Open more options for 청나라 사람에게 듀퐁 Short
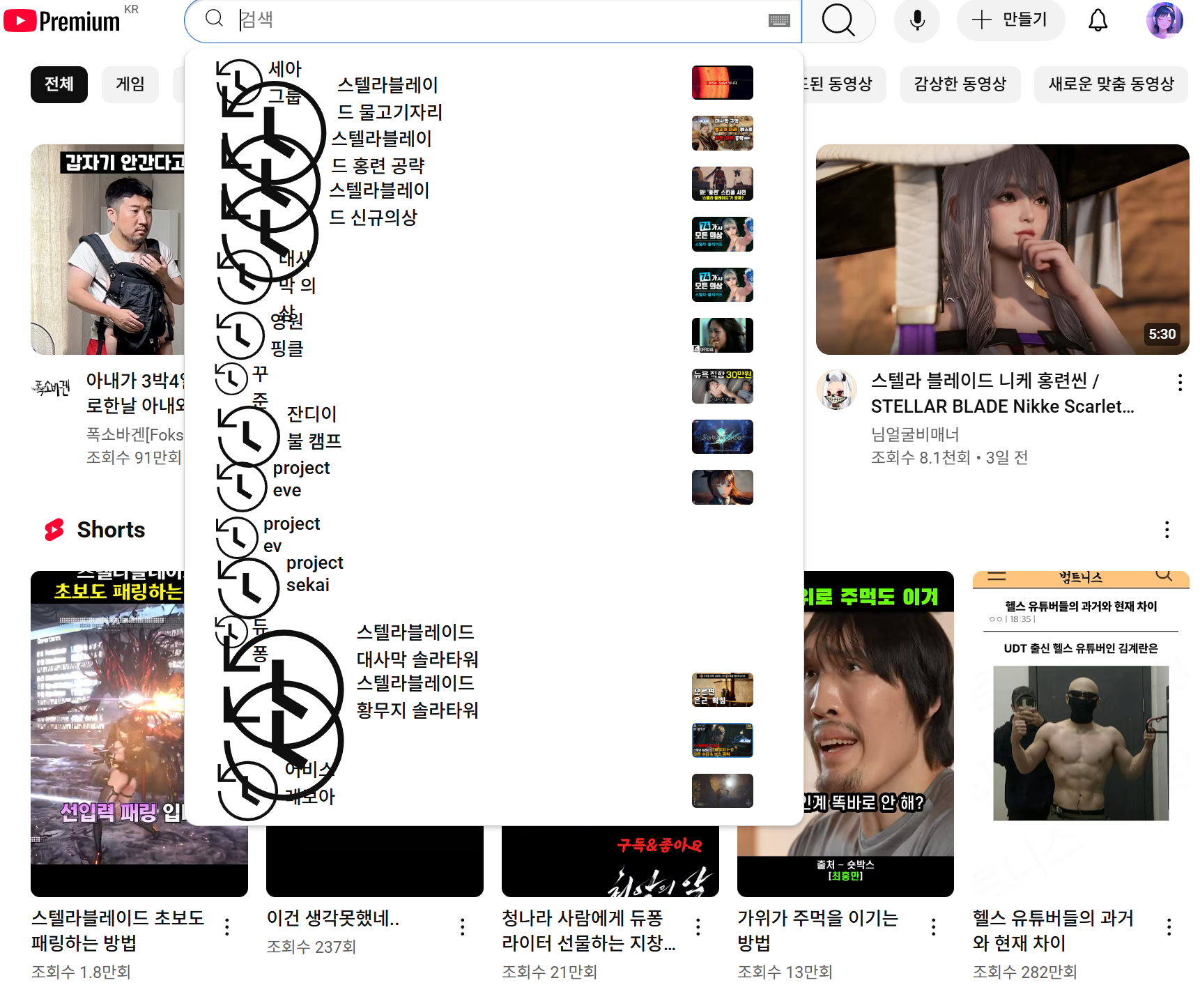The width and height of the screenshot is (1200, 1008). [x=698, y=926]
